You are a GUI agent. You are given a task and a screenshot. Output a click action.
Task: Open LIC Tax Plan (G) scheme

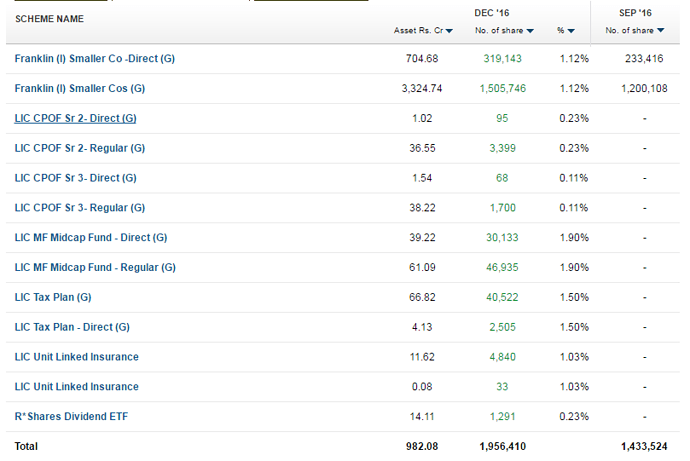53,297
